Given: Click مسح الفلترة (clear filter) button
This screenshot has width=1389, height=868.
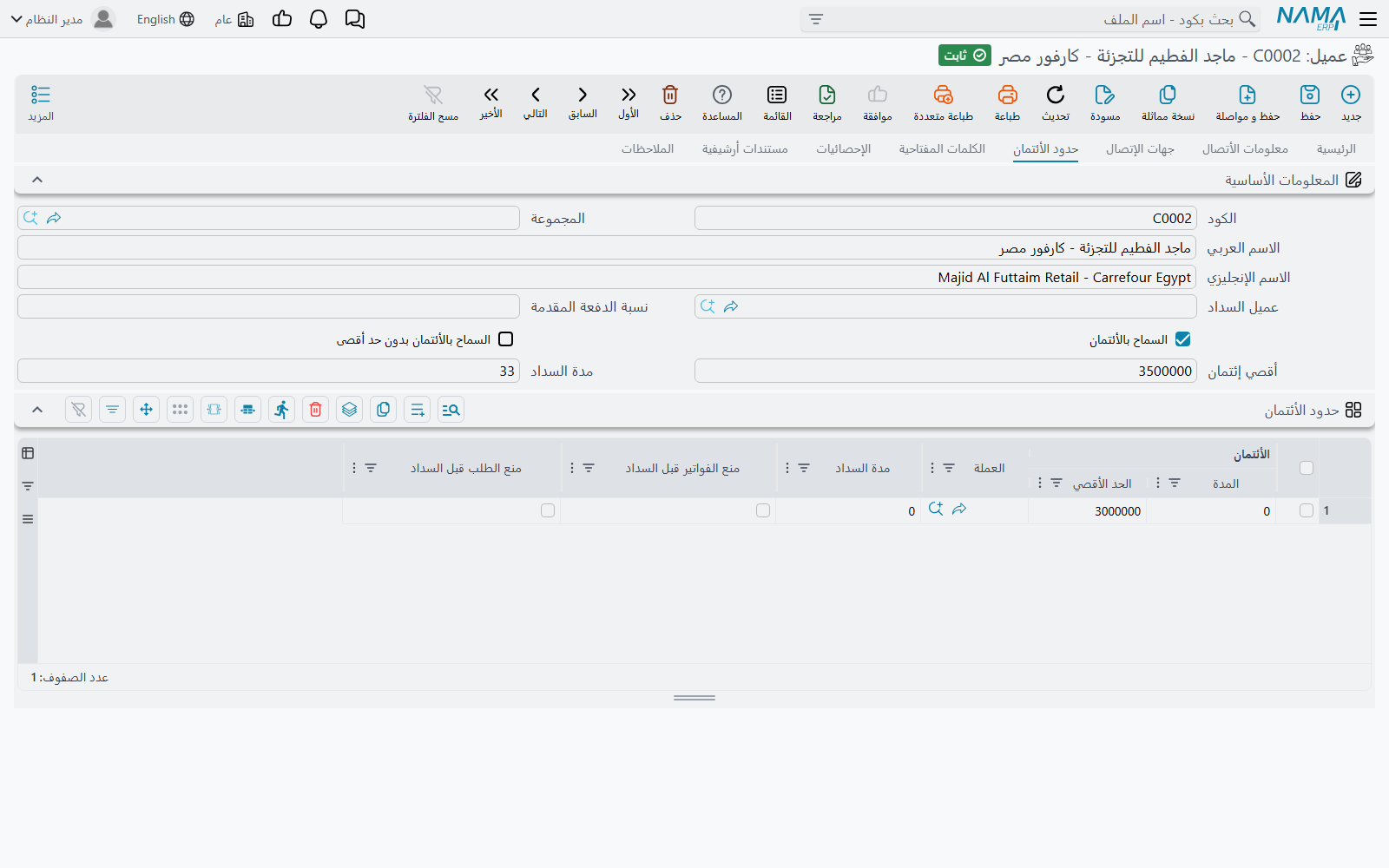Looking at the screenshot, I should 433,102.
